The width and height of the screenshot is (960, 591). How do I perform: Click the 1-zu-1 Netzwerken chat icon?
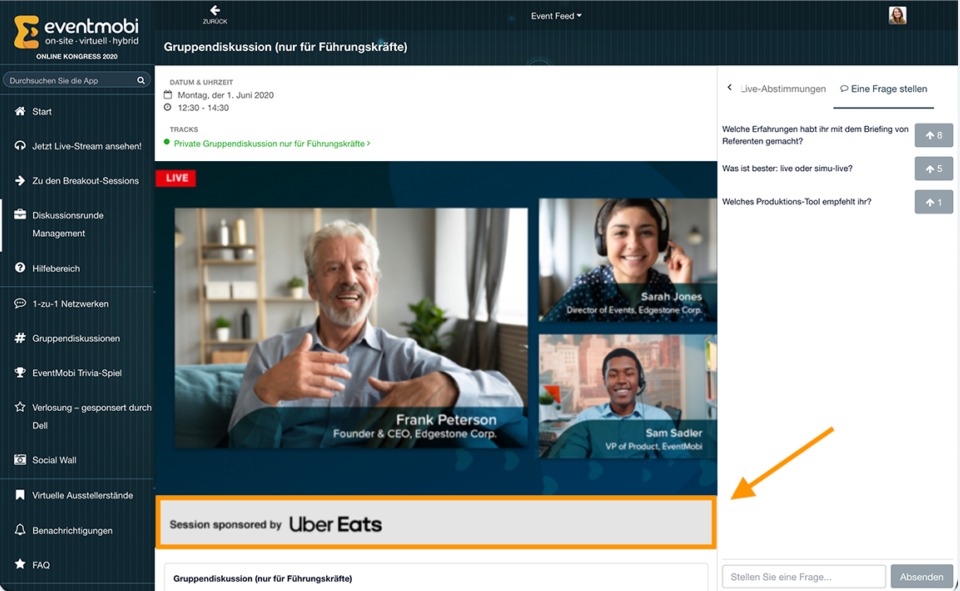click(20, 303)
